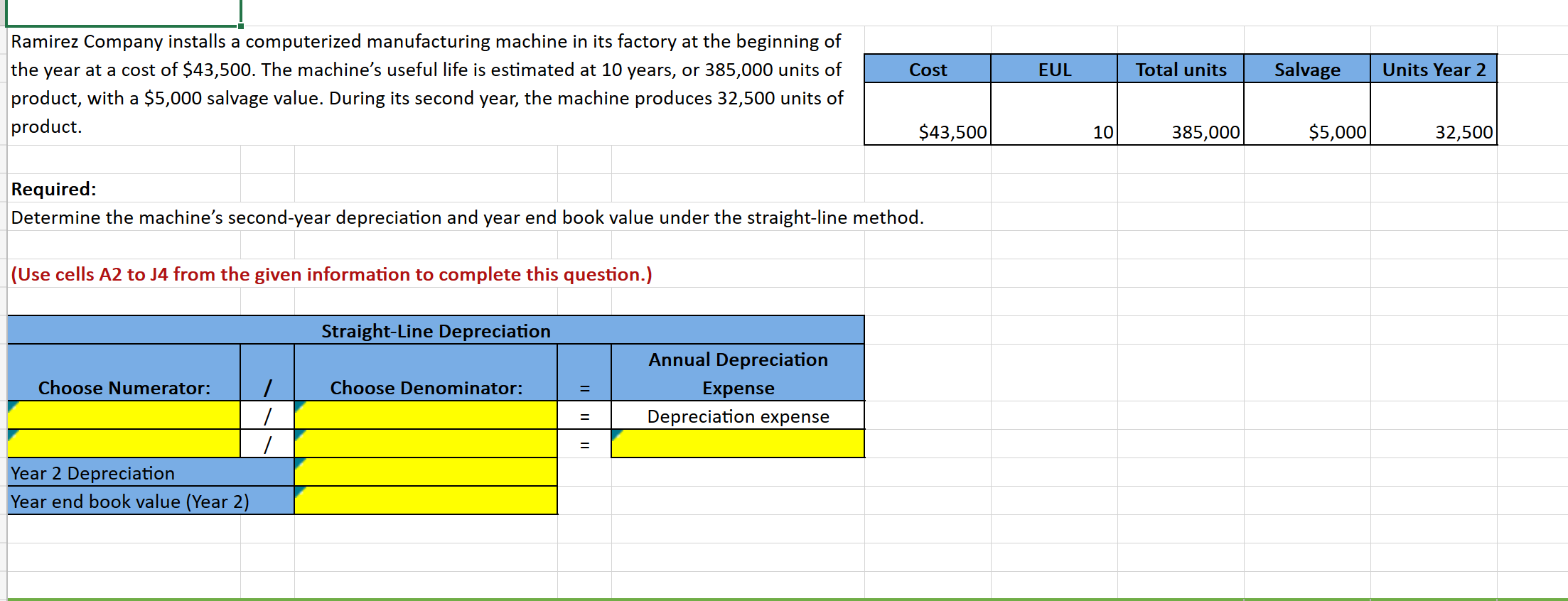
Task: Click the 32,500 units year 2 cell
Action: pyautogui.click(x=1434, y=114)
